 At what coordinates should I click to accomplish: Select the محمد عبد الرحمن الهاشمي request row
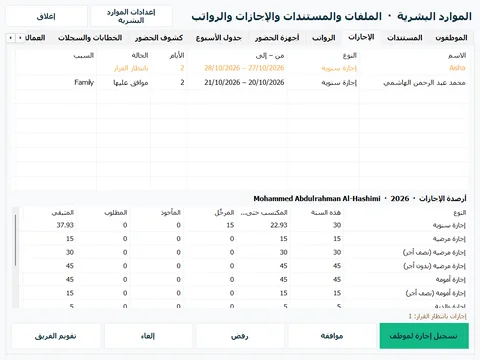pos(241,82)
